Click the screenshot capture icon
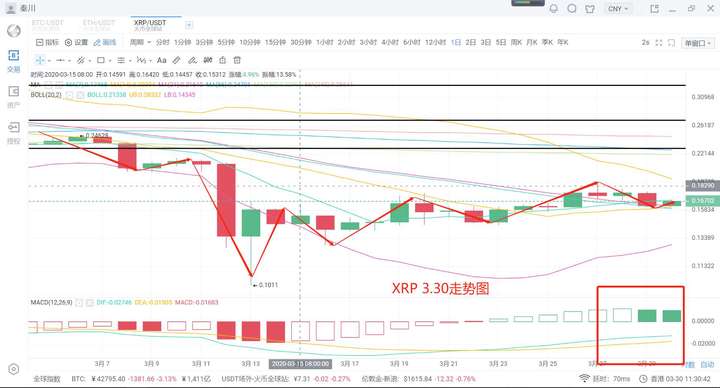The height and width of the screenshot is (388, 720). tap(671, 43)
